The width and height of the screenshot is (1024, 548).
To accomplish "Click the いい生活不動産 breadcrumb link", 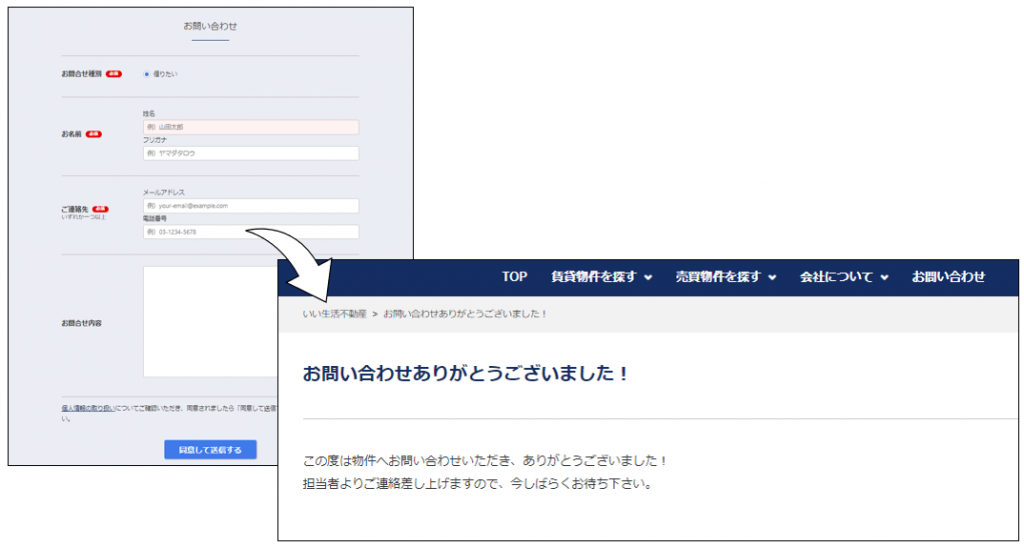I will tap(334, 314).
